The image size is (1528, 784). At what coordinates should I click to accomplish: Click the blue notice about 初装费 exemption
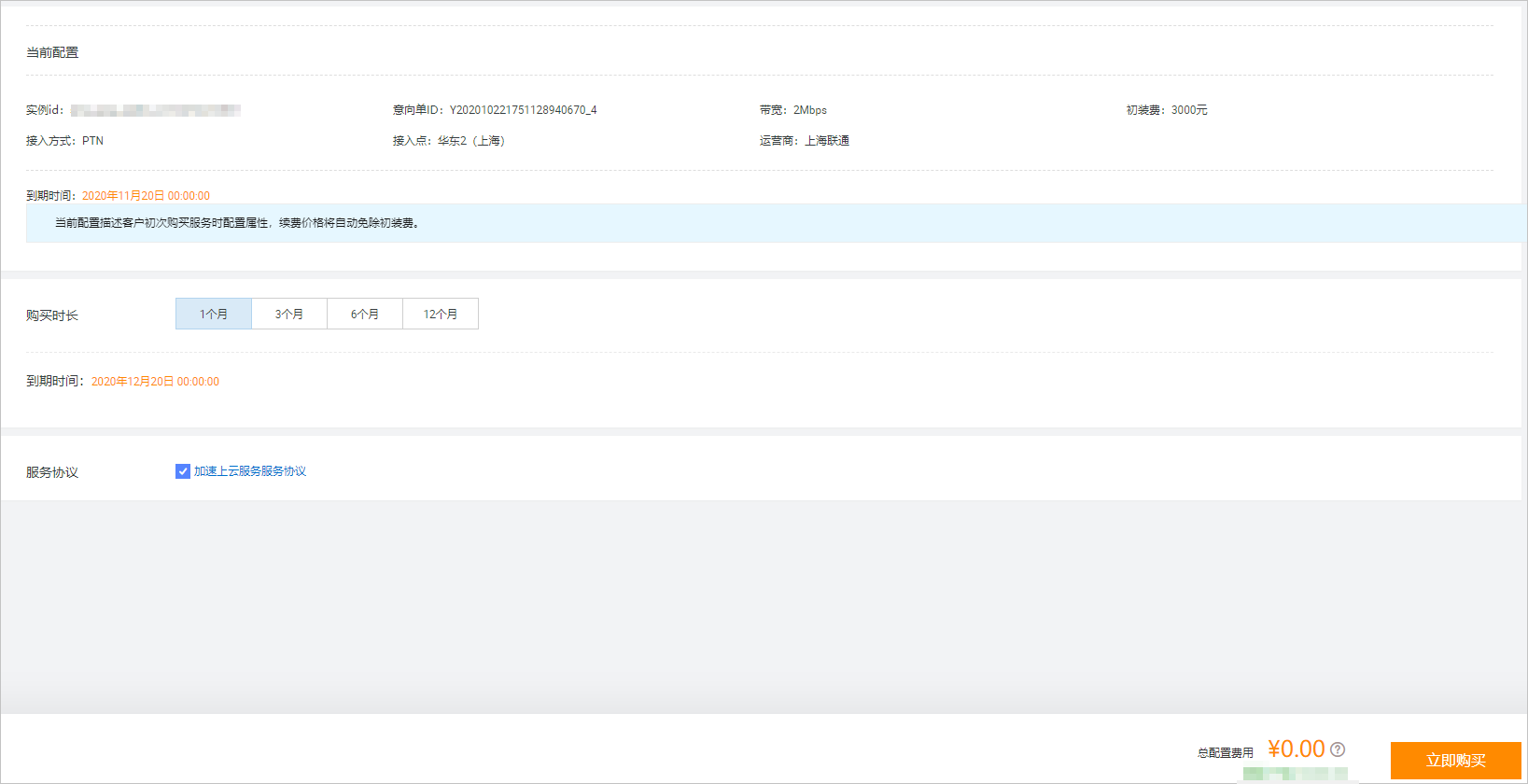tap(777, 223)
